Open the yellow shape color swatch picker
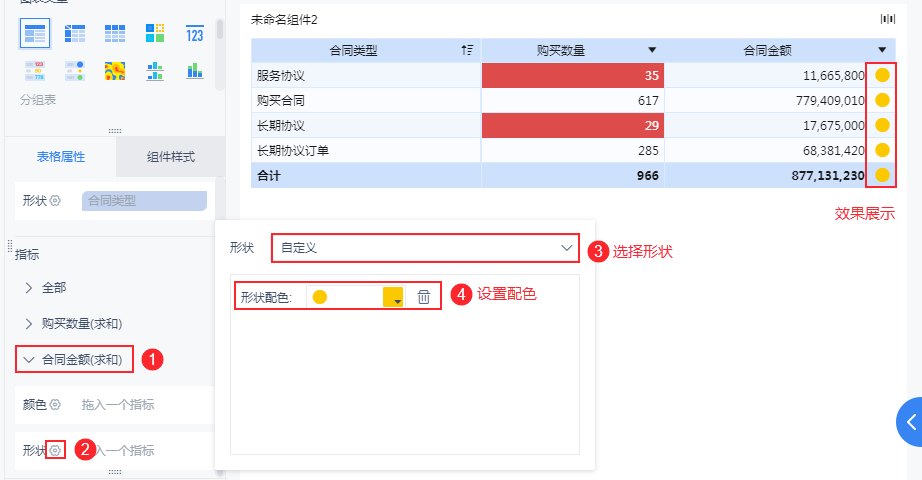 click(x=393, y=297)
